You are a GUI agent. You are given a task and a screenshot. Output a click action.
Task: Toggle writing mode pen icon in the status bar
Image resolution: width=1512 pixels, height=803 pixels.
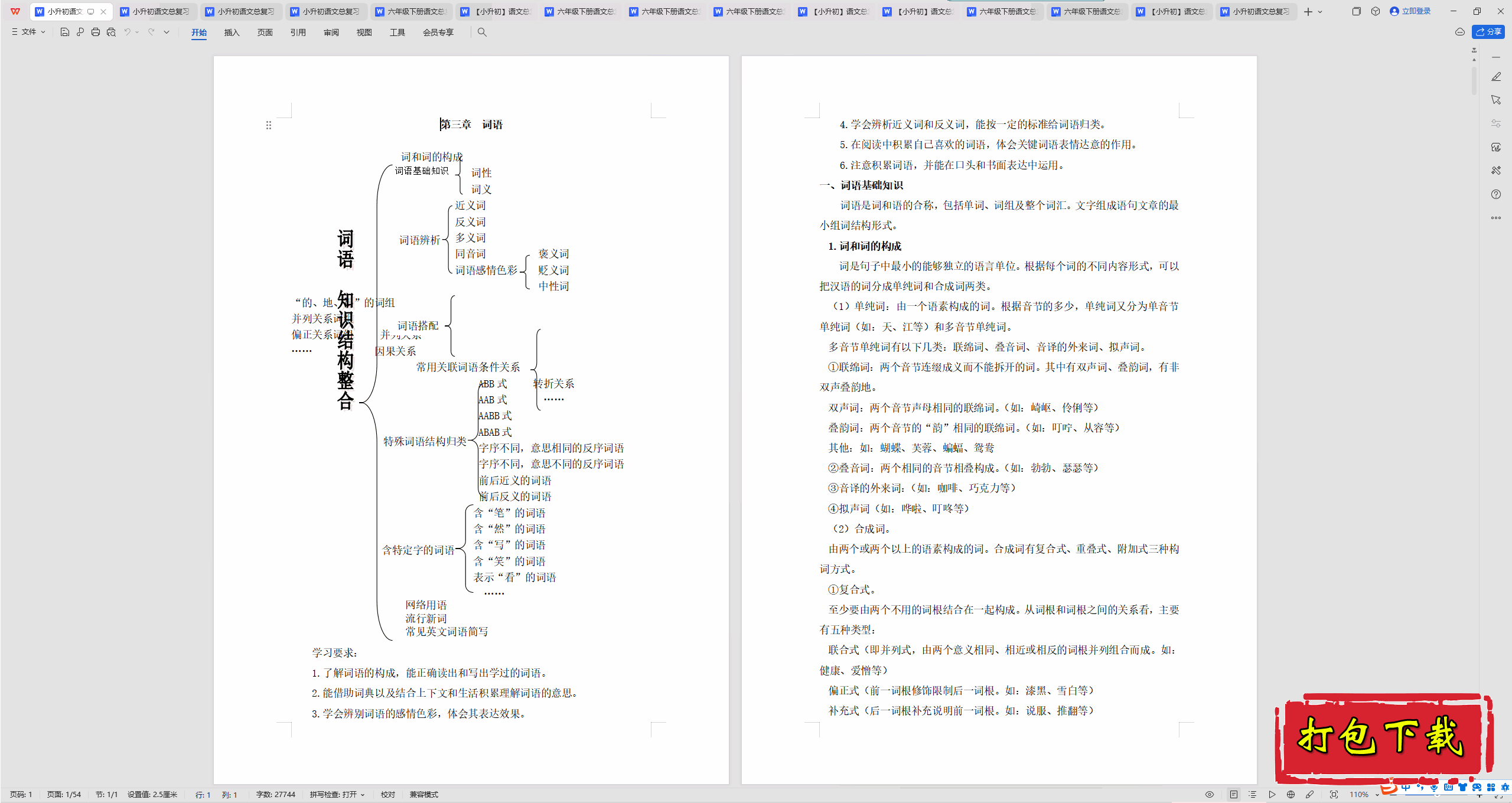coord(1309,795)
